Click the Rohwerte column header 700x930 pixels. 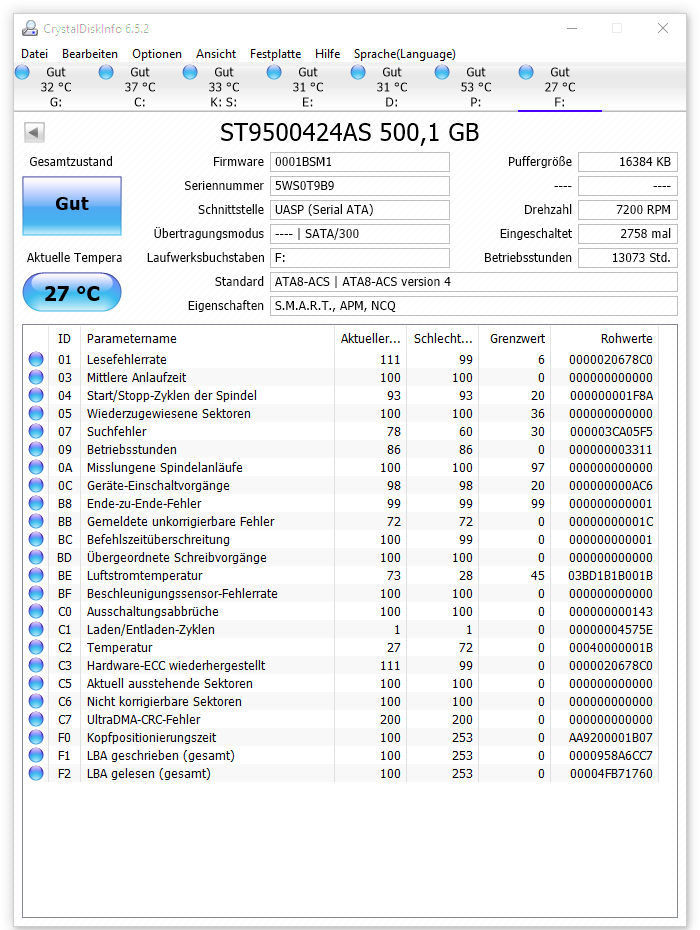coord(604,339)
